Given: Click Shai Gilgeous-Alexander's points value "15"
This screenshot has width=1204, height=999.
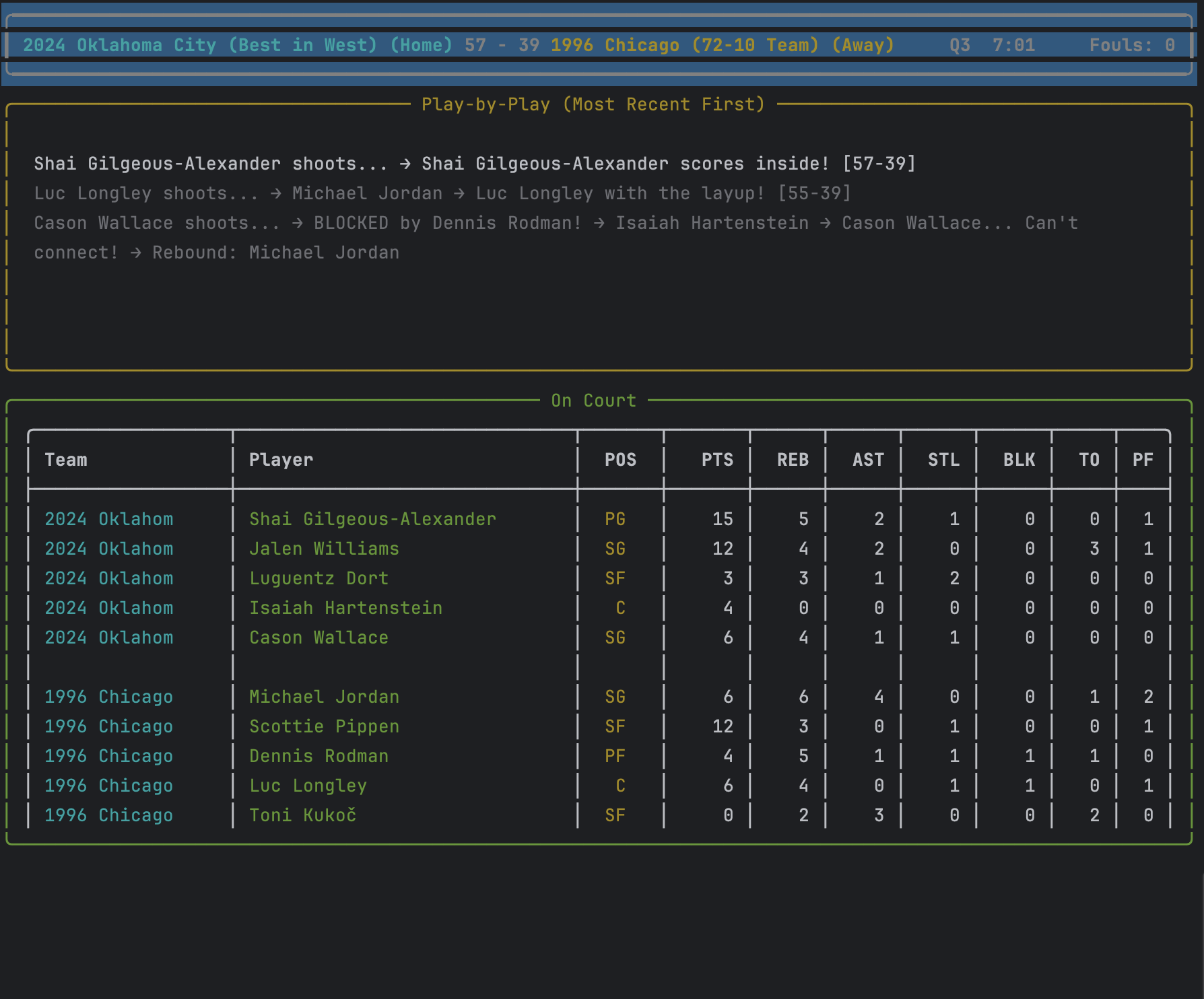Looking at the screenshot, I should click(723, 519).
